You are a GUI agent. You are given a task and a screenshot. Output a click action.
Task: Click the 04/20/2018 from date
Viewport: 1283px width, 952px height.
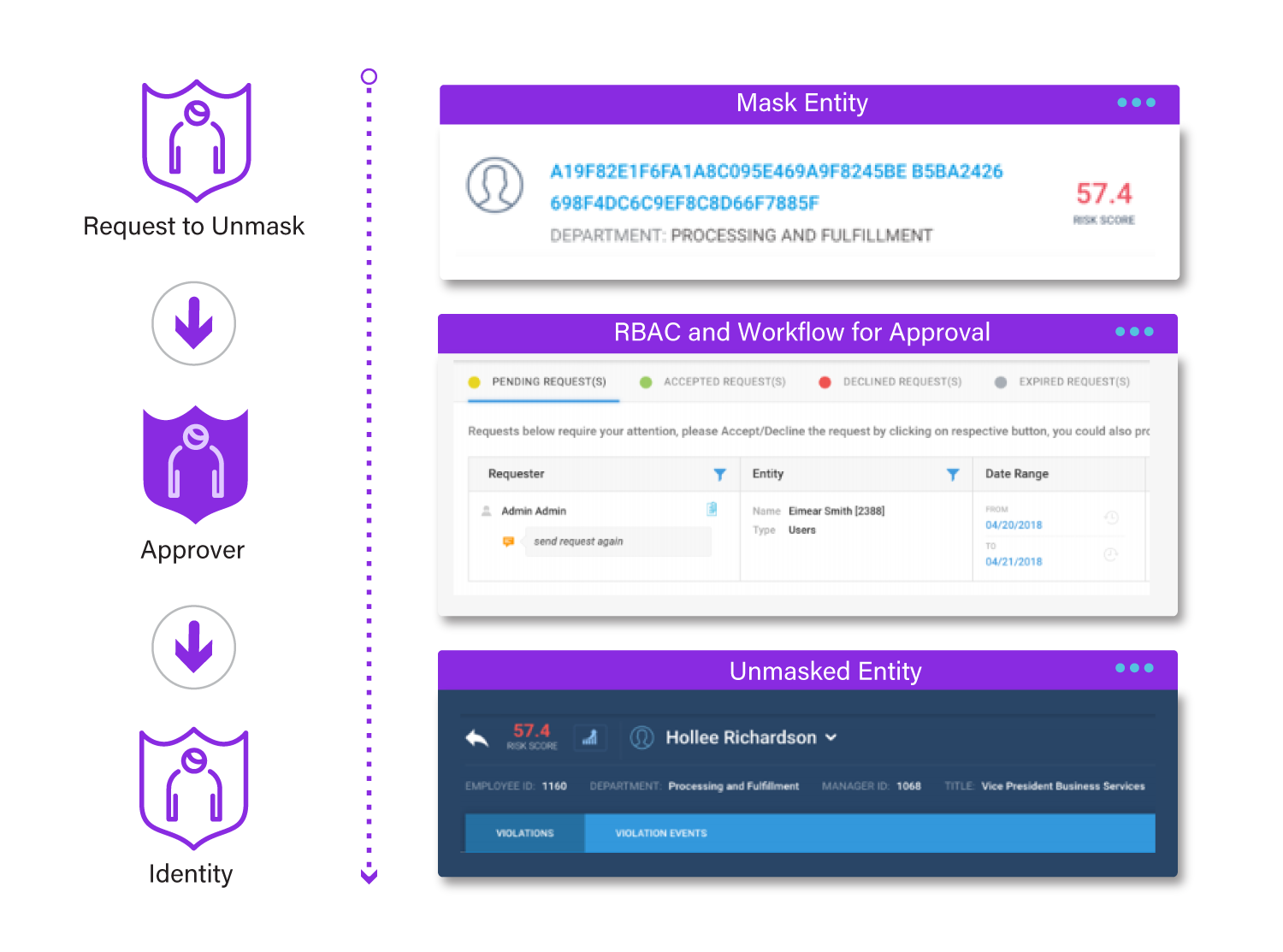(1014, 525)
